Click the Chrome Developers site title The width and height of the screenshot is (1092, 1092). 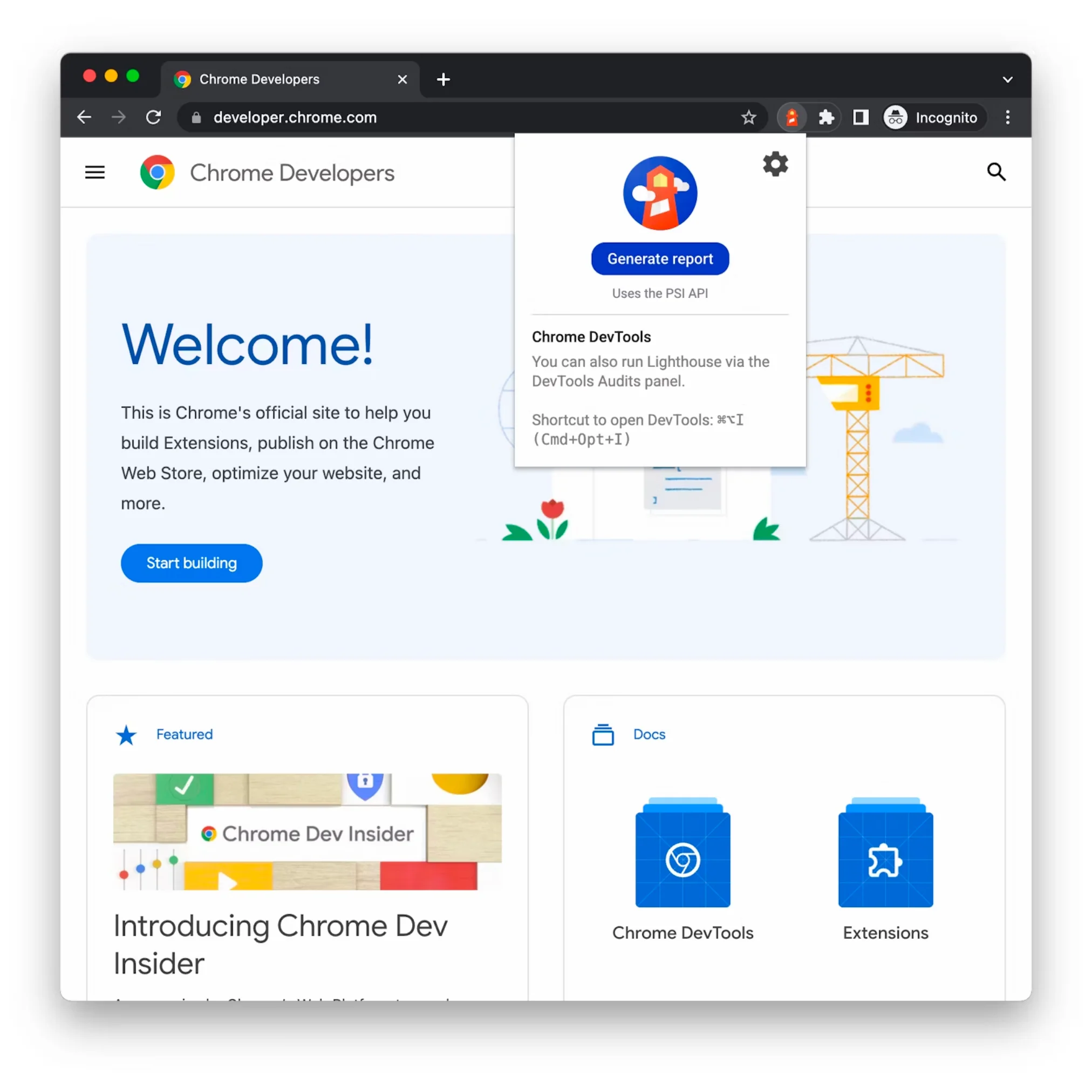[x=292, y=173]
